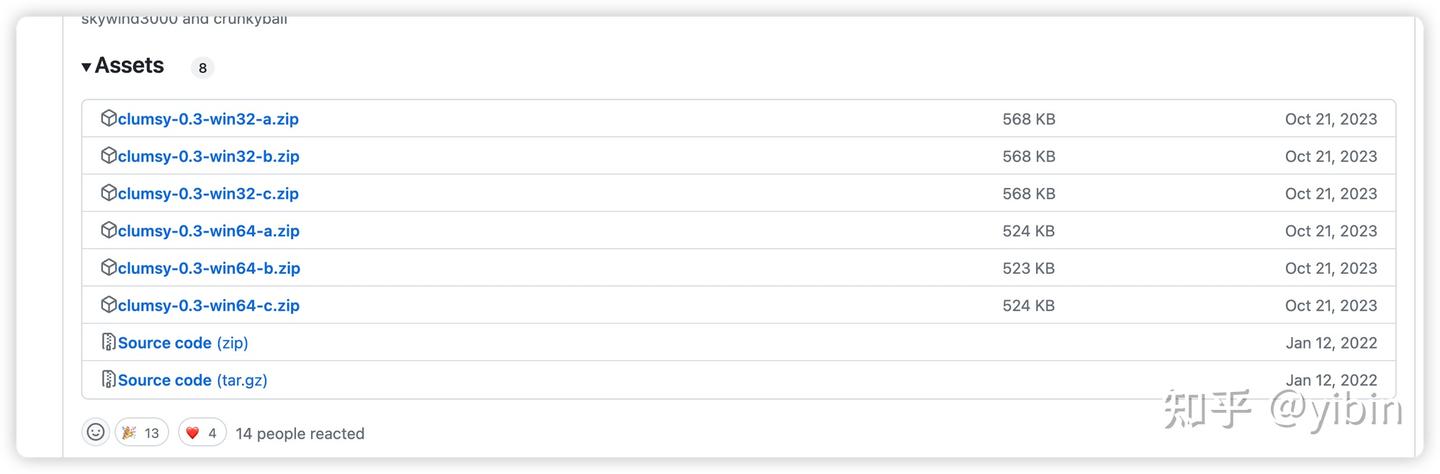This screenshot has height=474, width=1440.
Task: Download clumsy-0.3-win32-c.zip file
Action: click(208, 193)
